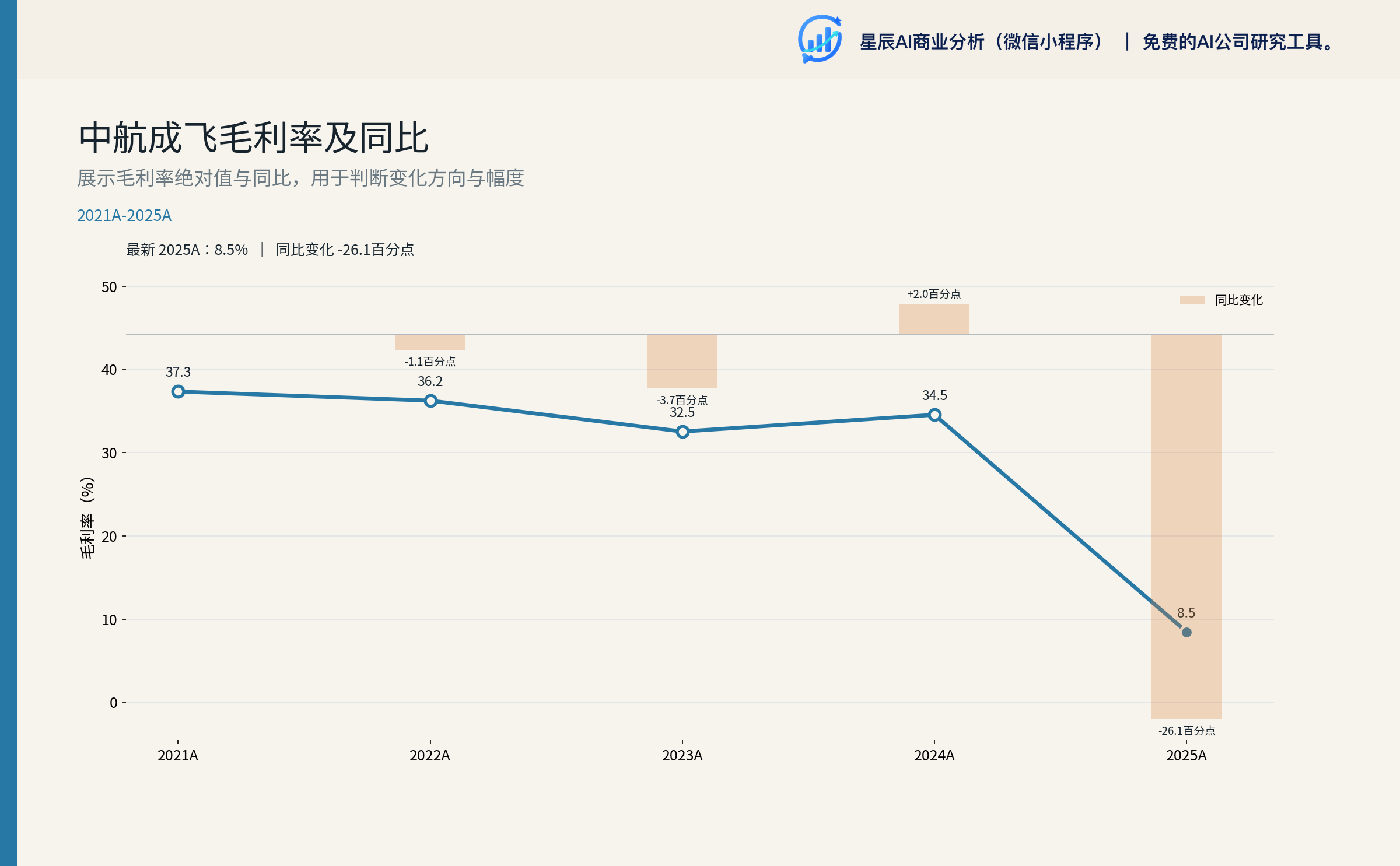Click the 2021A data point marker
1400x866 pixels.
[x=178, y=392]
